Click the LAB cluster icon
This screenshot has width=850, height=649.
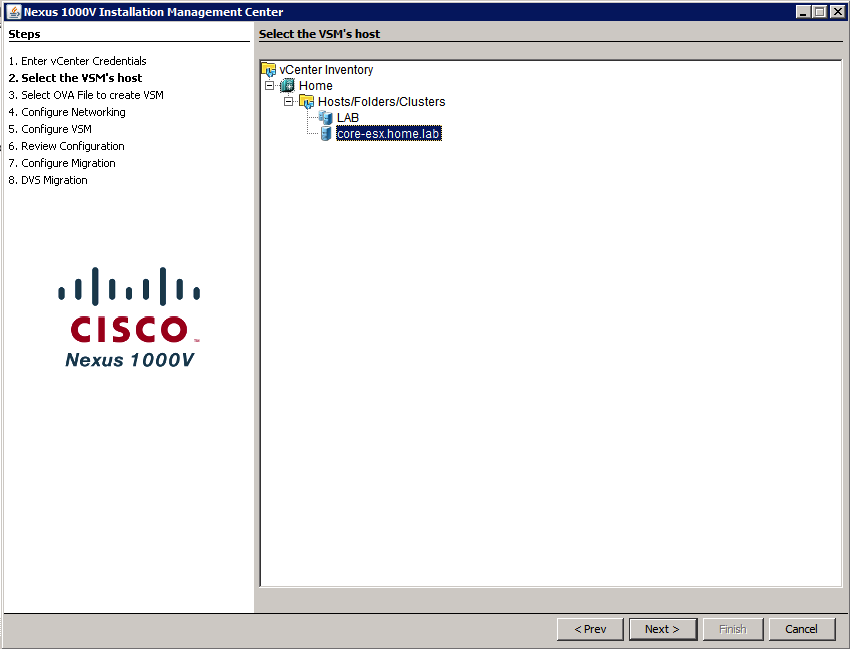(x=325, y=117)
